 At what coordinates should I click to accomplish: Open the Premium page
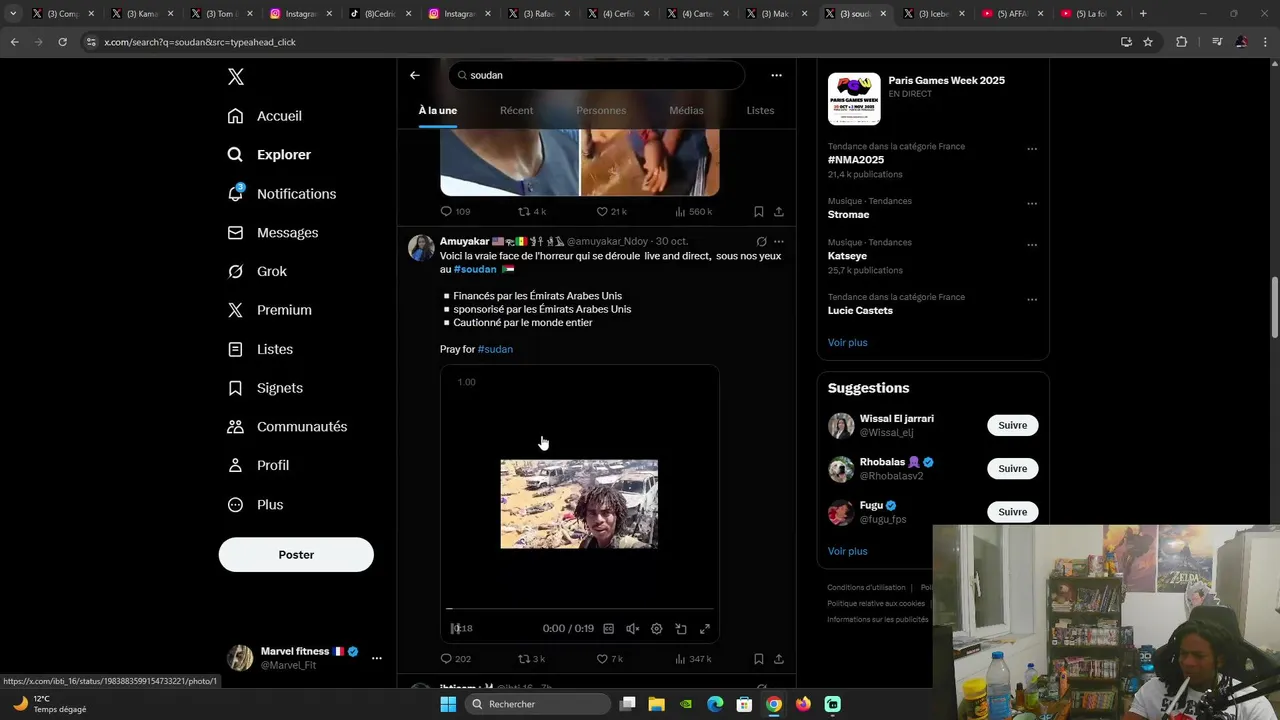coord(270,310)
